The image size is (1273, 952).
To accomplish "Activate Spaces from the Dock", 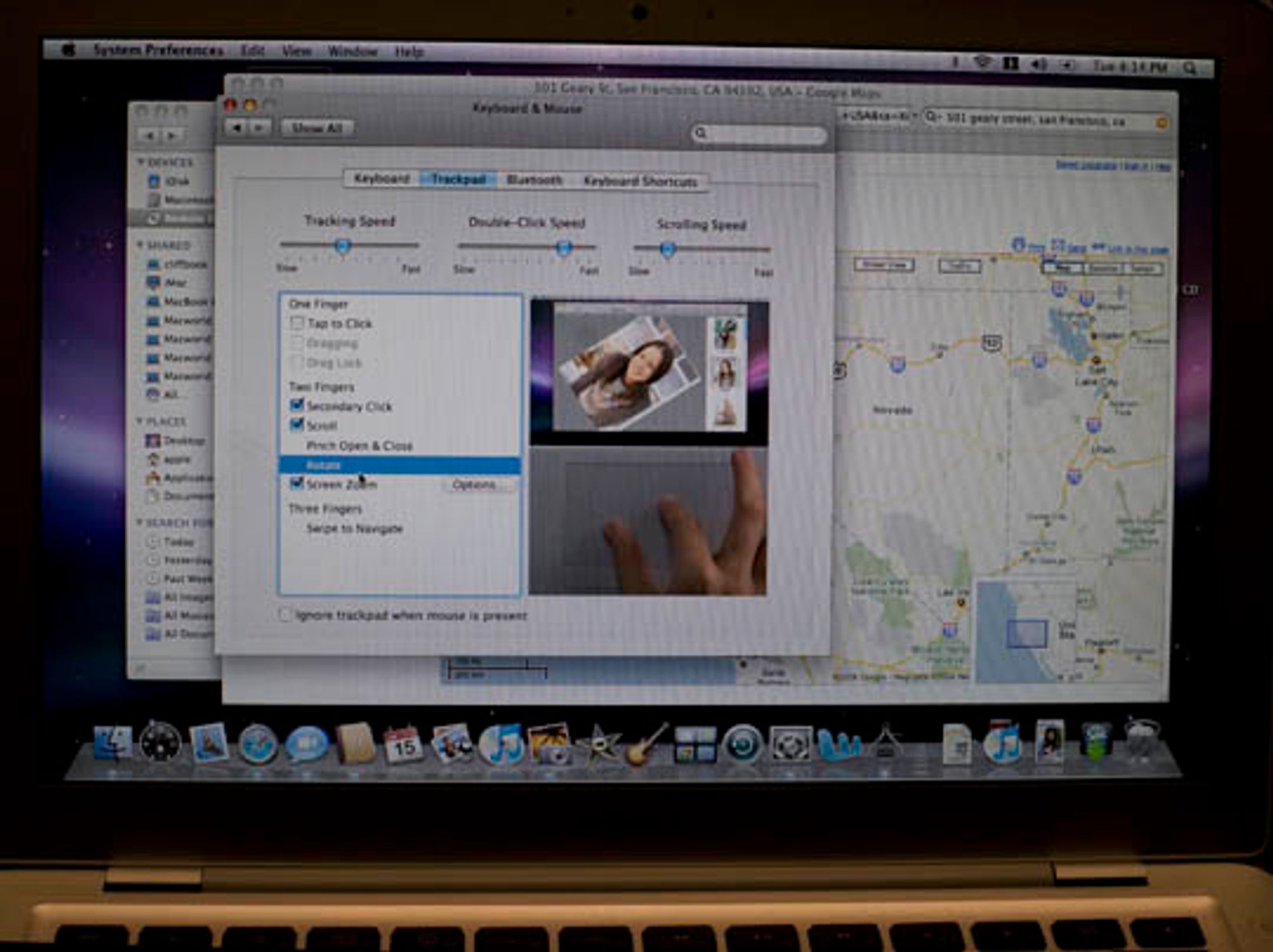I will tap(694, 745).
